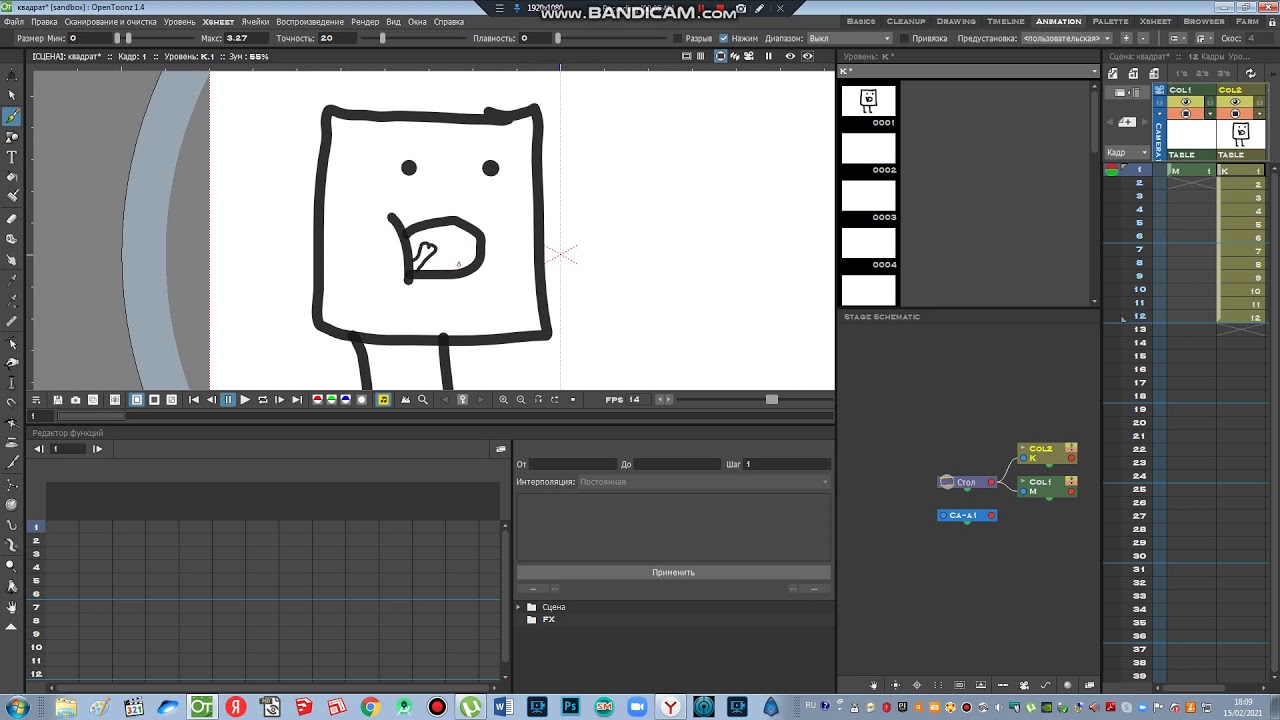1280x720 pixels.
Task: Select the Tape tool
Action: pyautogui.click(x=12, y=239)
